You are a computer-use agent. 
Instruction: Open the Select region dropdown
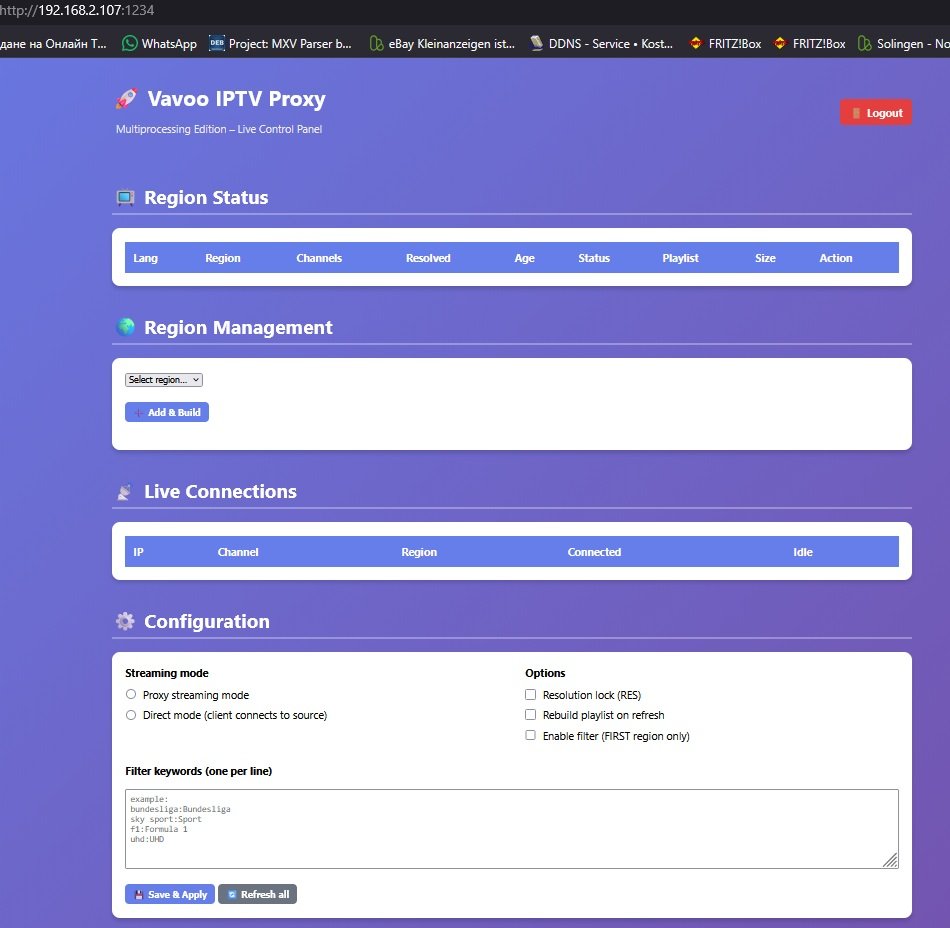point(164,380)
